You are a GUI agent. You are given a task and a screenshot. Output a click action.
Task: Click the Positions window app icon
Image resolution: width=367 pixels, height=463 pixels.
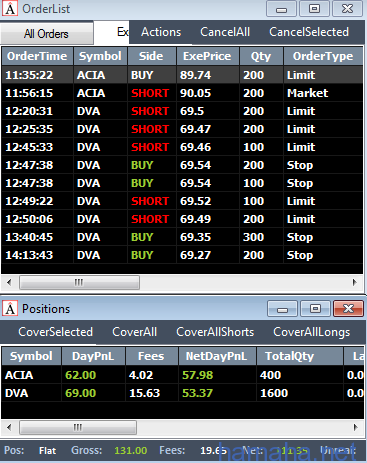(10, 309)
